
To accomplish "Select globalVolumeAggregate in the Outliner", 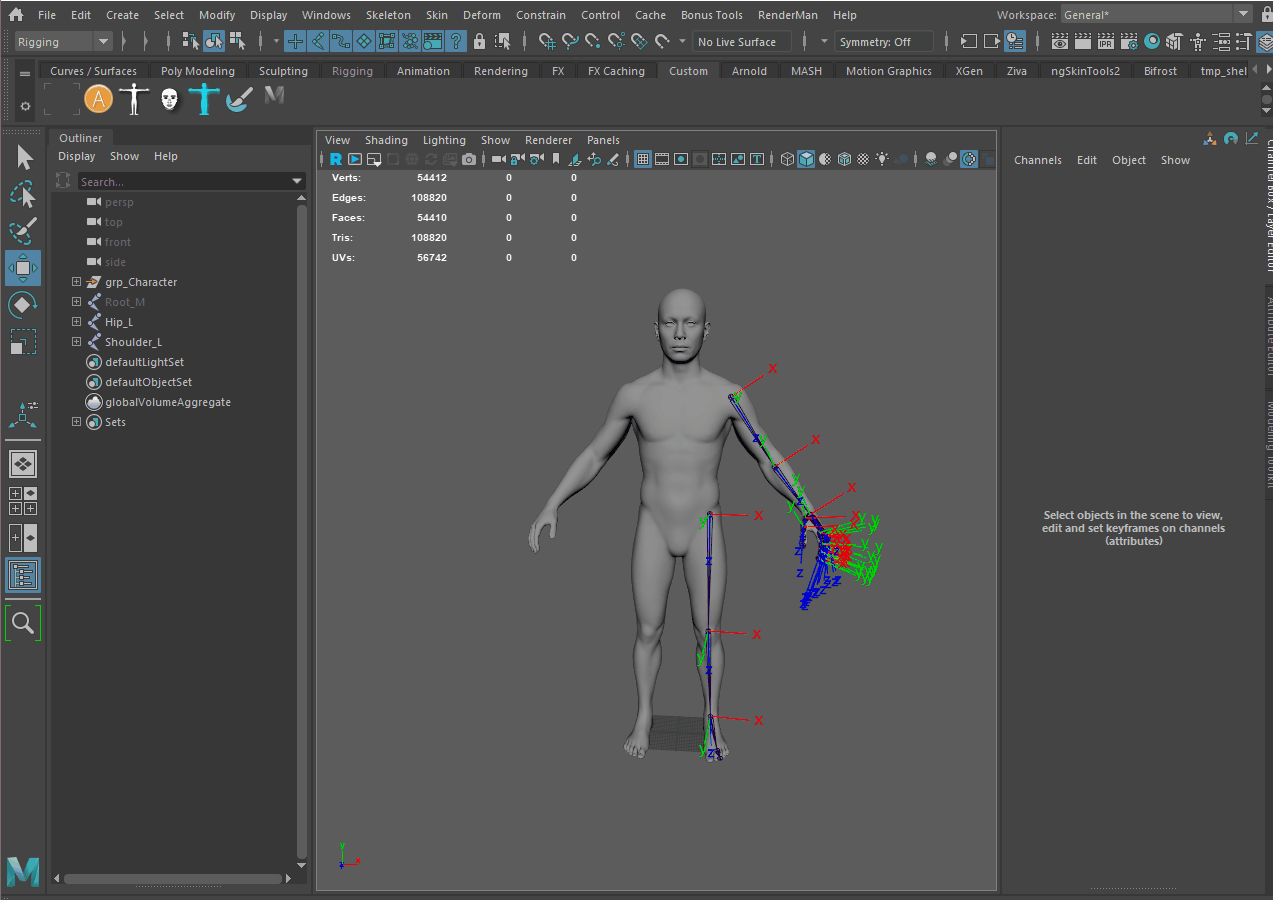I will (x=168, y=402).
